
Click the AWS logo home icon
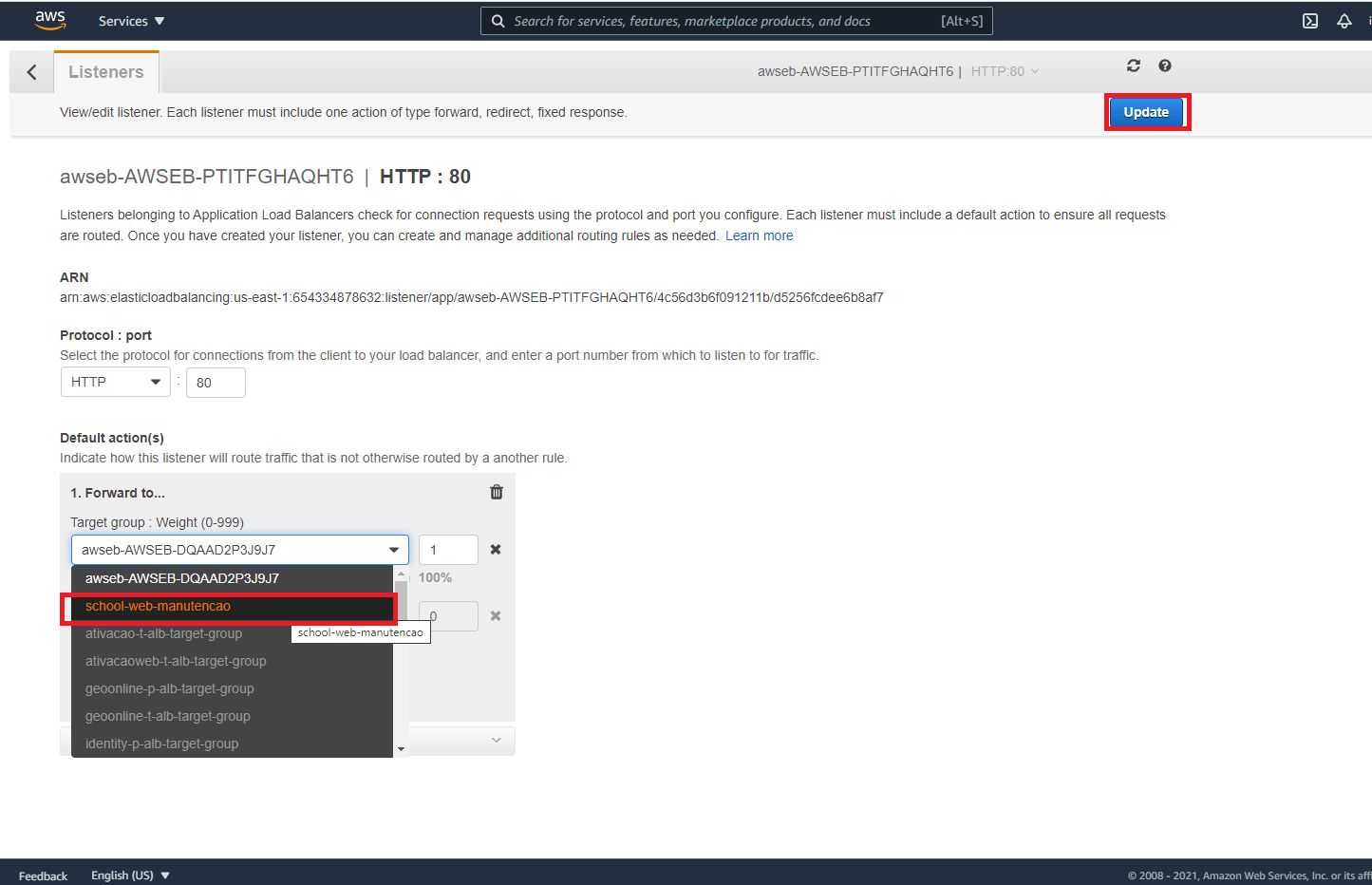tap(49, 20)
